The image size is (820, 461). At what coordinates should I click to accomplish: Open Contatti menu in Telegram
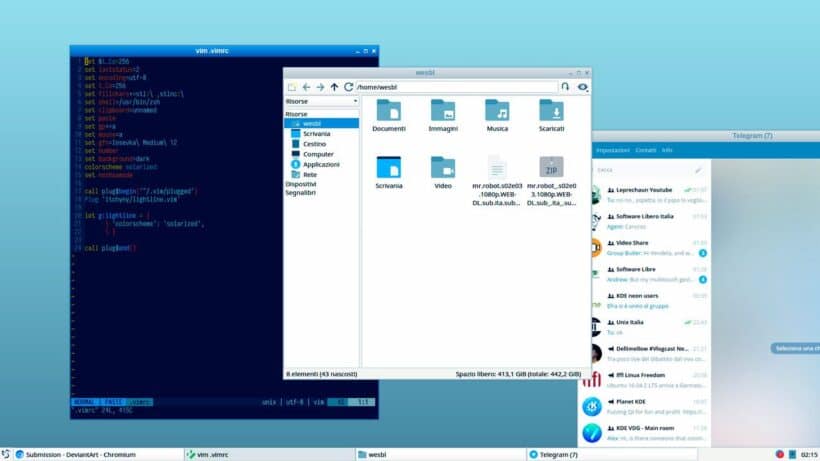pos(646,151)
